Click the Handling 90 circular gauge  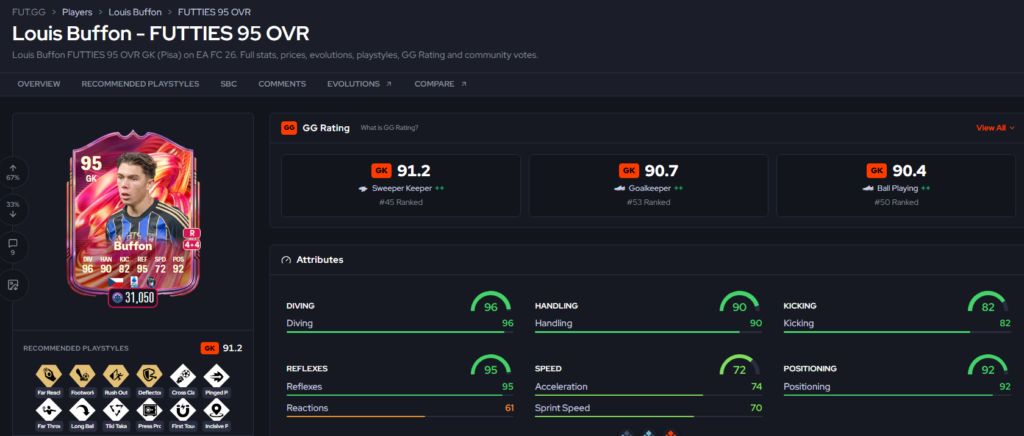click(x=739, y=304)
